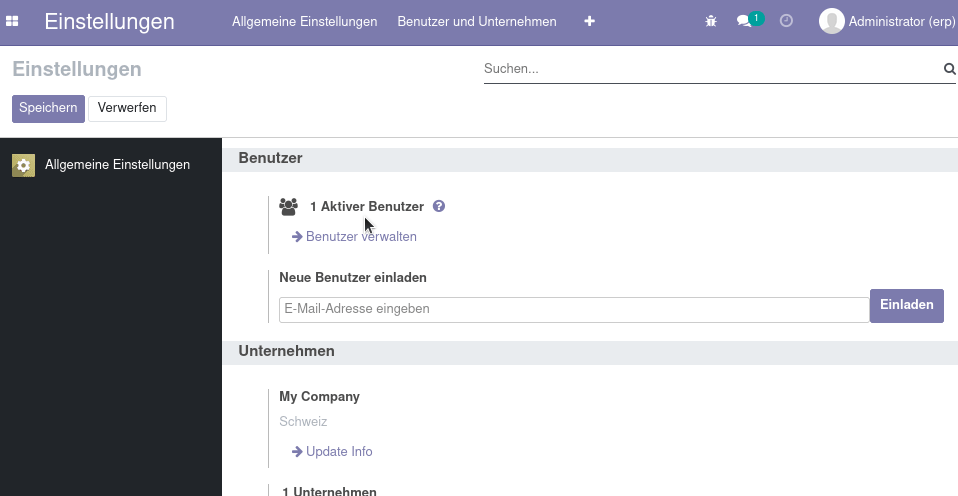Open the apps grid menu icon
Screen dimensions: 958x496
tap(12, 21)
